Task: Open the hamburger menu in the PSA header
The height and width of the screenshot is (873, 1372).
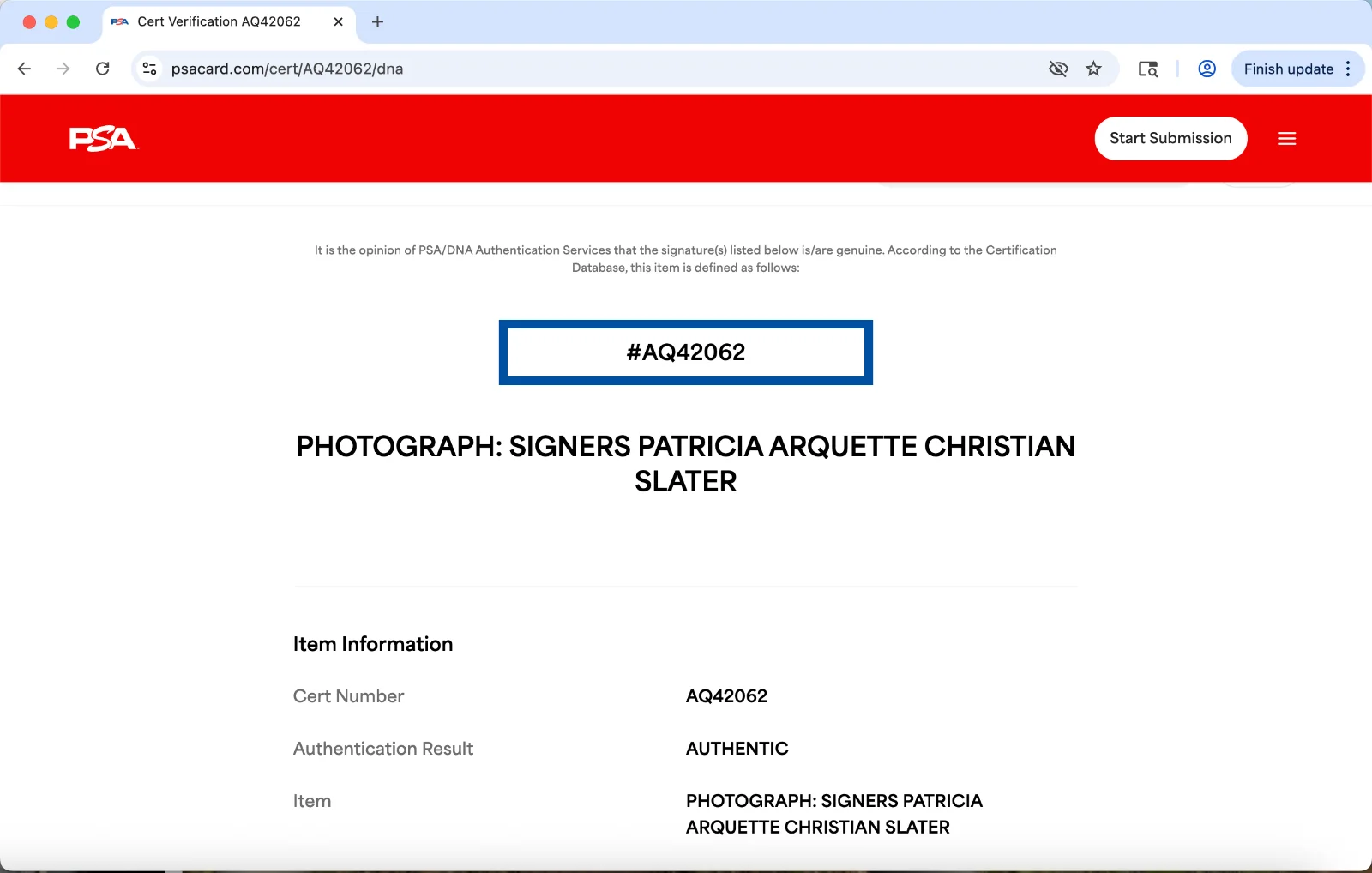Action: tap(1286, 138)
